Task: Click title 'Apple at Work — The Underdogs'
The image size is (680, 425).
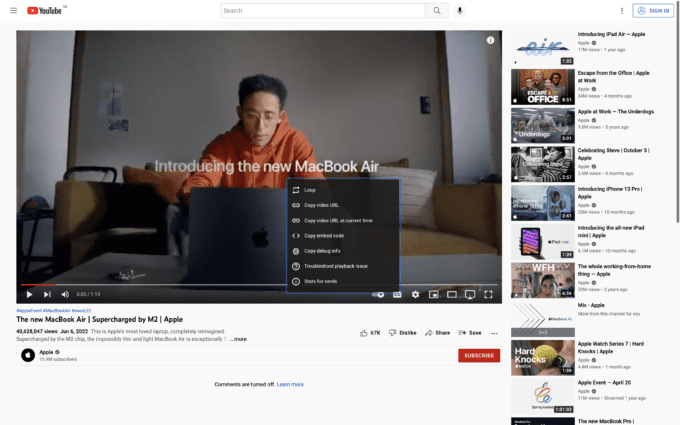Action: coord(615,111)
